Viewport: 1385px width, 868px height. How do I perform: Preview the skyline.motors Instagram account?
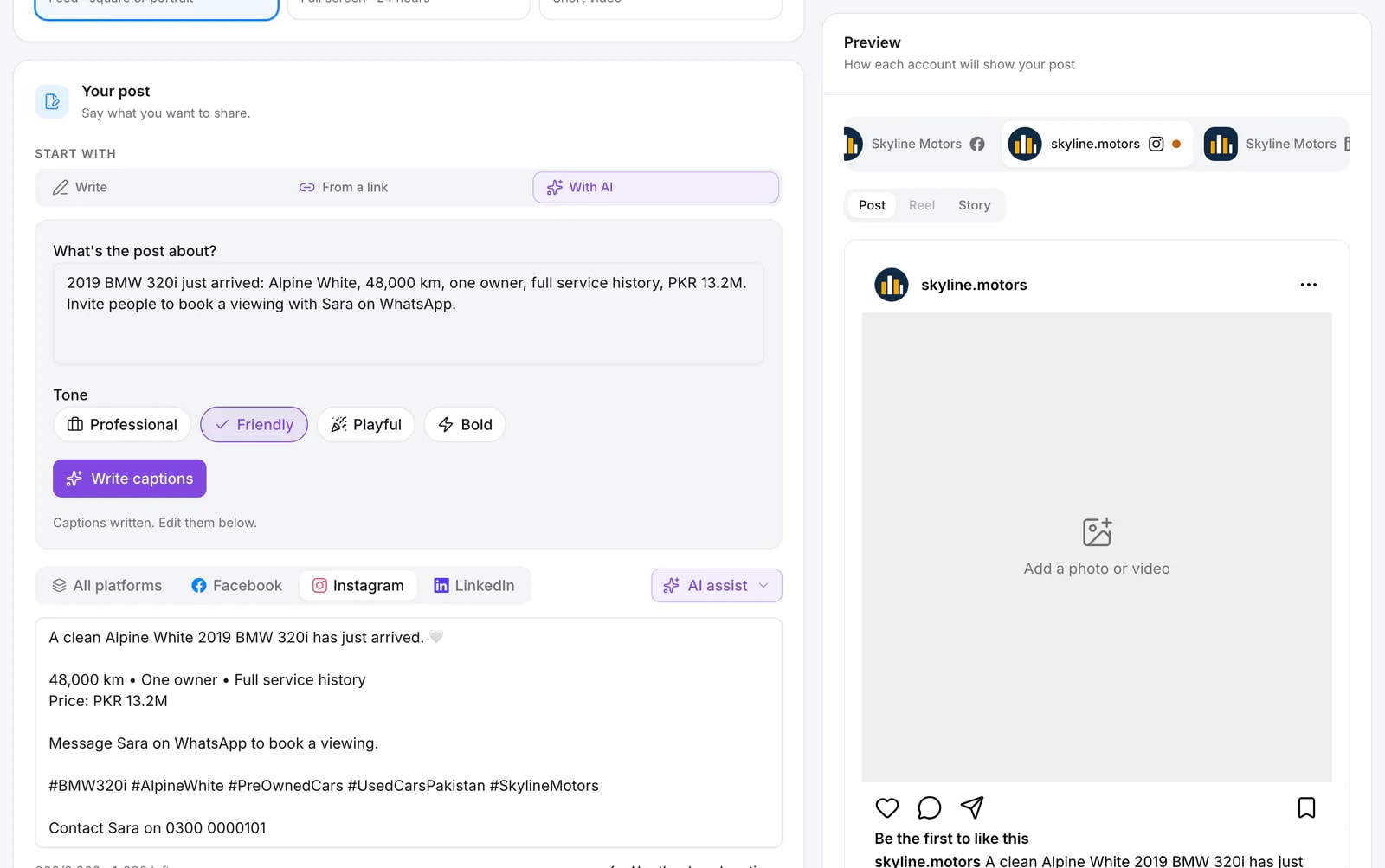click(x=1096, y=145)
